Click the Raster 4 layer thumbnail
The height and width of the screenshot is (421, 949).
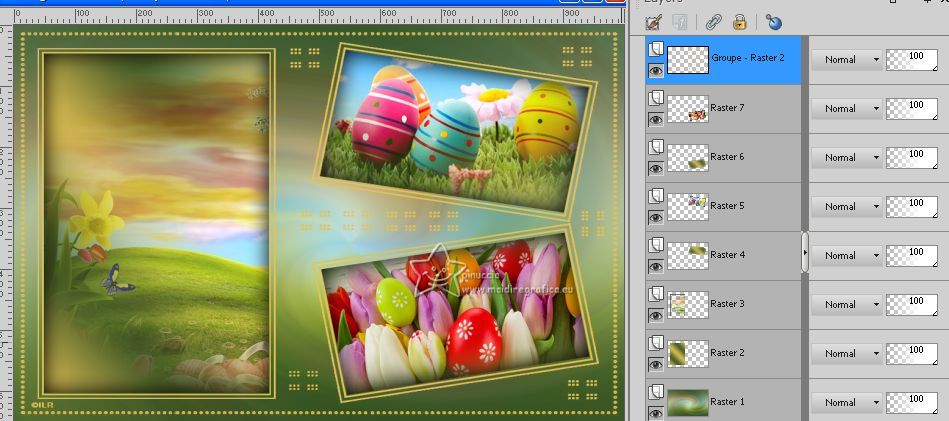(x=688, y=256)
